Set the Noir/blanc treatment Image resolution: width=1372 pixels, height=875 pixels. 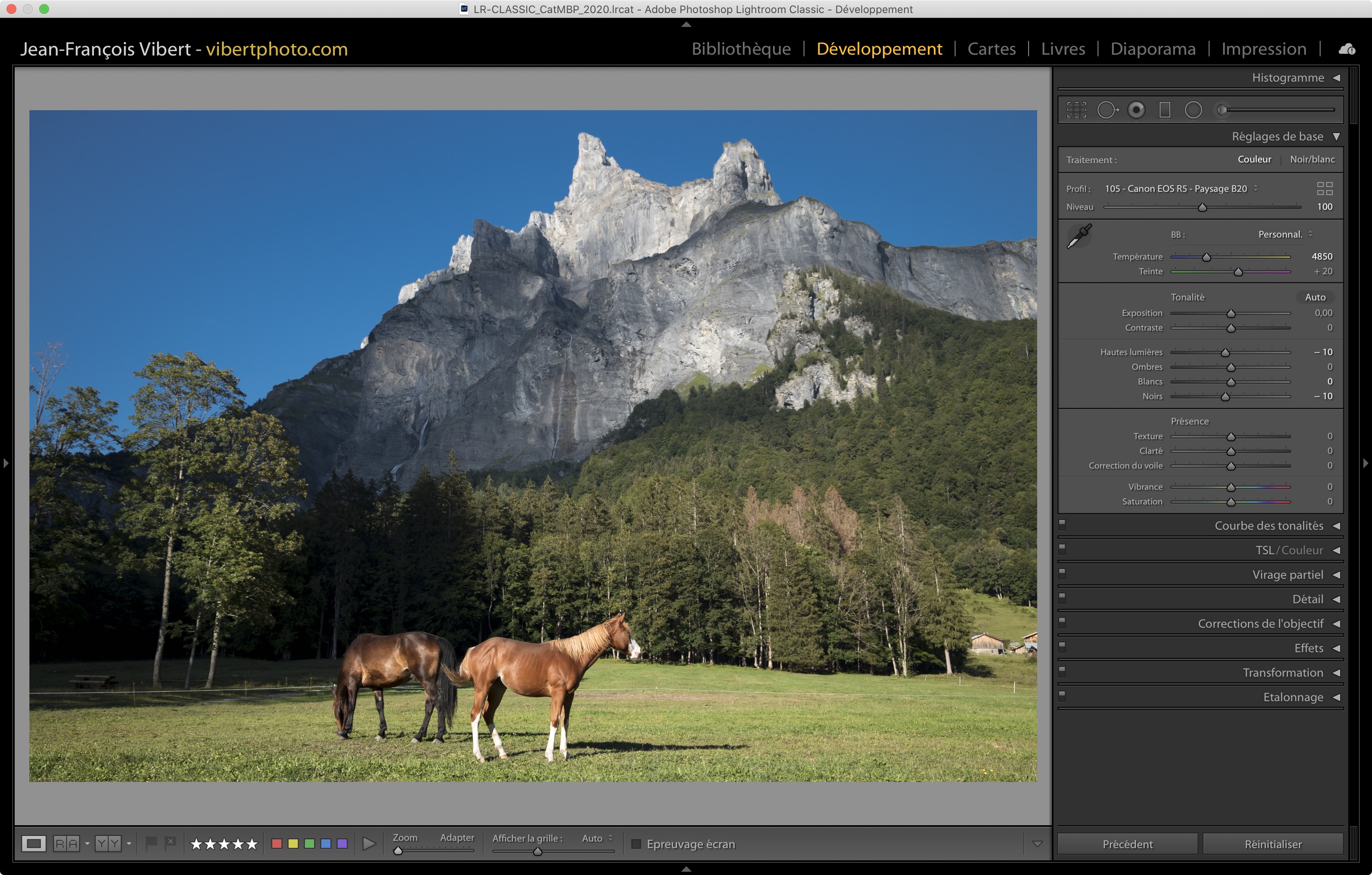1312,160
